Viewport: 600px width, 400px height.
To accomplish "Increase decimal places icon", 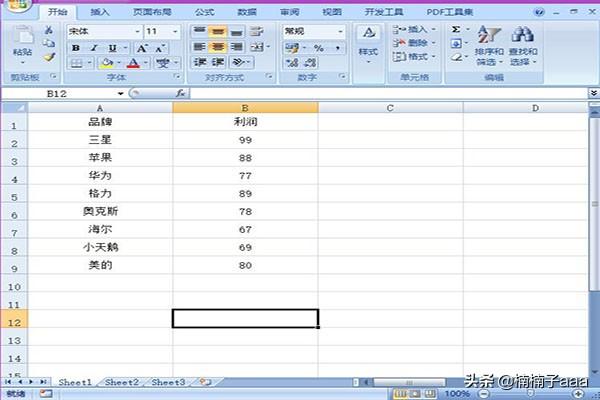I will [x=292, y=62].
